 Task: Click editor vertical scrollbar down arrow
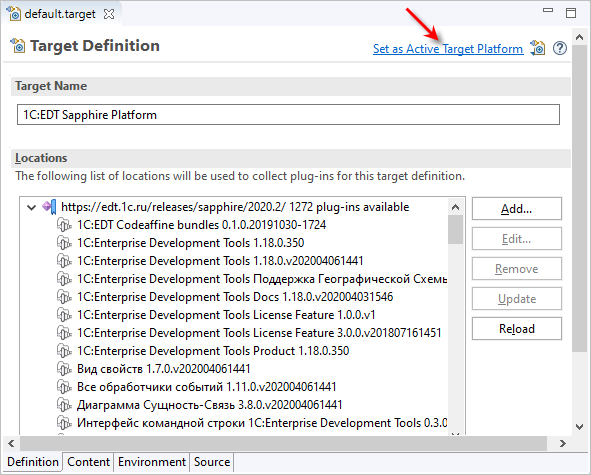[x=579, y=427]
